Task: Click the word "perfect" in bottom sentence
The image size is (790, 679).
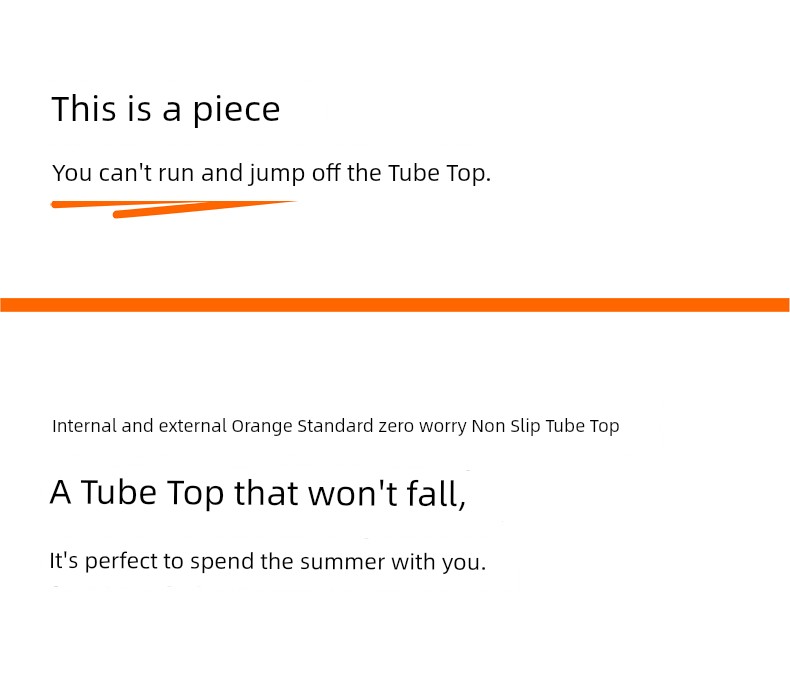Action: click(121, 561)
